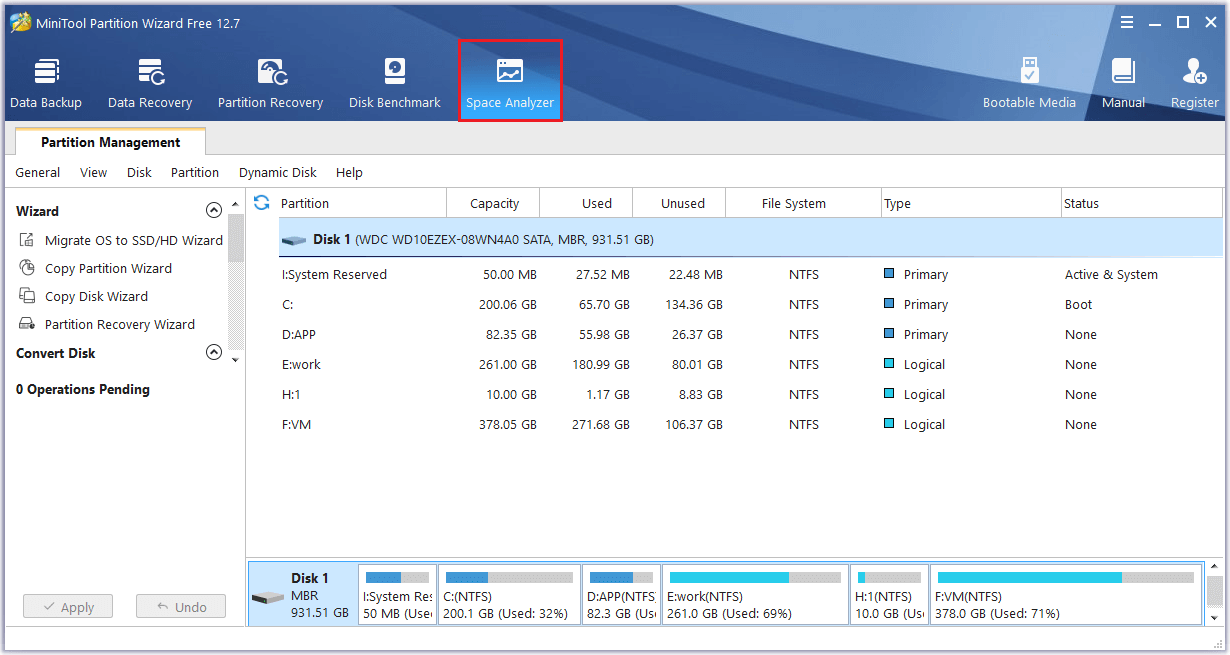Click the Apply button
The width and height of the screenshot is (1230, 655).
coord(68,606)
